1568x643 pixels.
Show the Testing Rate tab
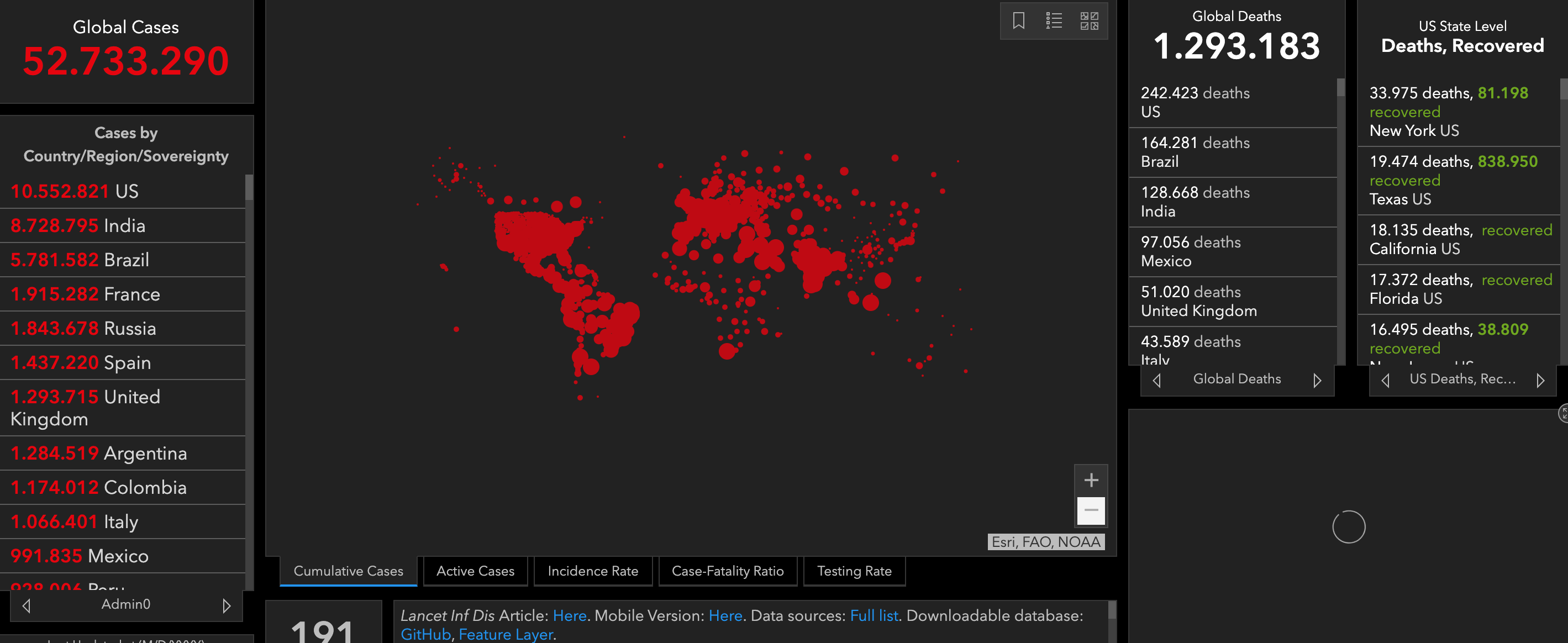(854, 571)
